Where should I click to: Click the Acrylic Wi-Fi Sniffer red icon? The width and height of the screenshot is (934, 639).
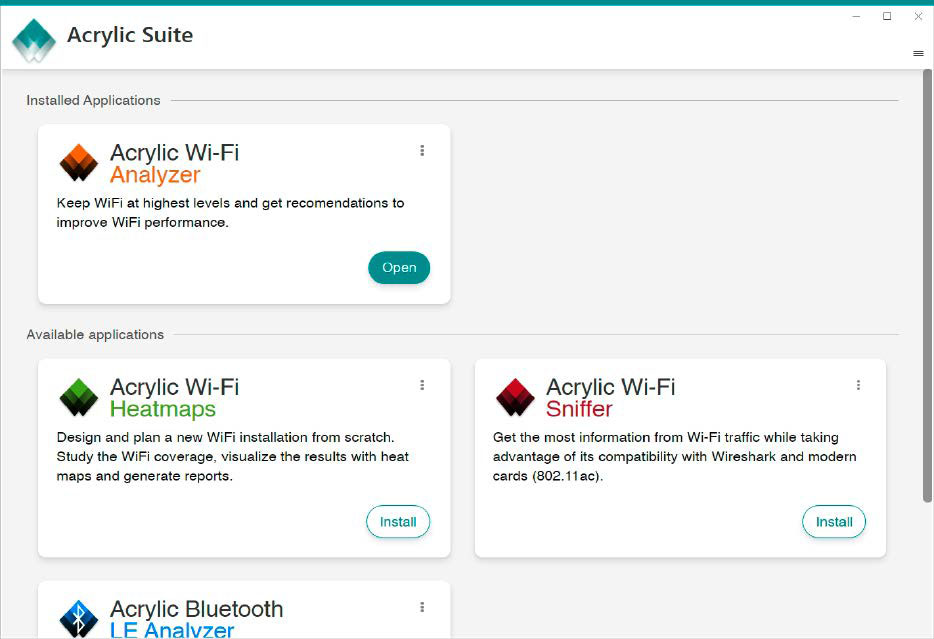(x=515, y=397)
